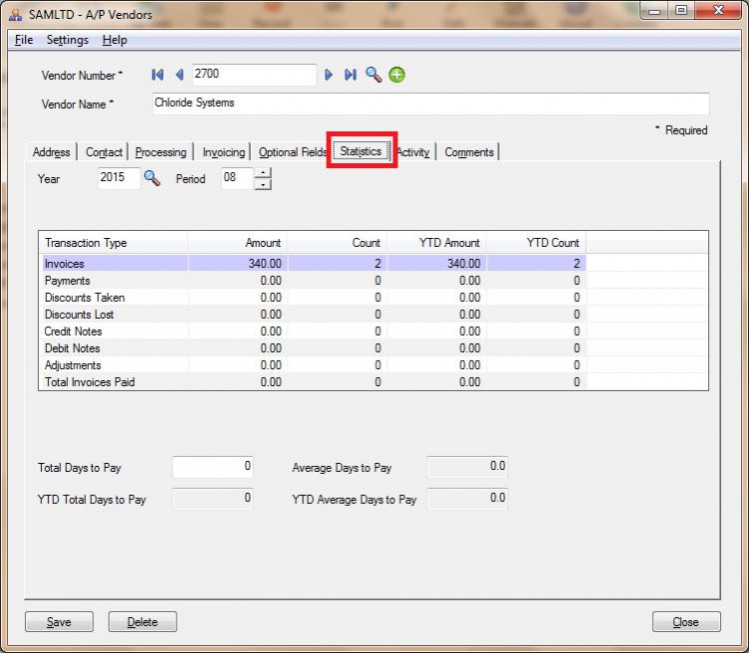Click the Delete button

coord(143,621)
